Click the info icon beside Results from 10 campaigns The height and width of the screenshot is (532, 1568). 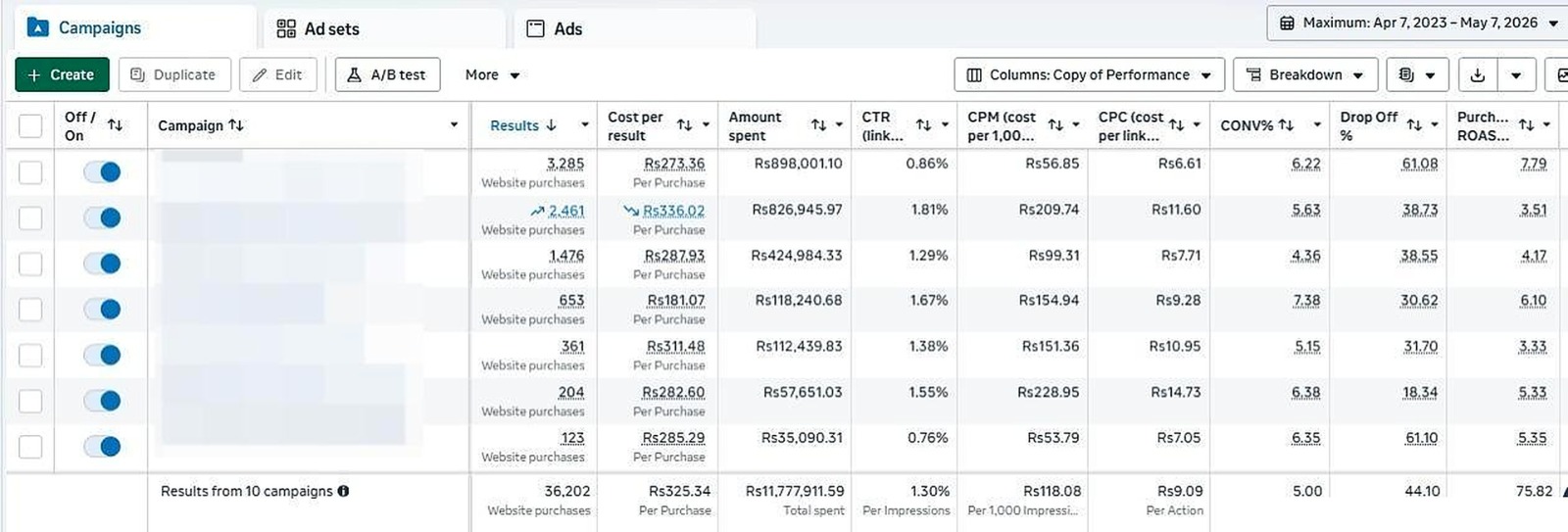(343, 491)
